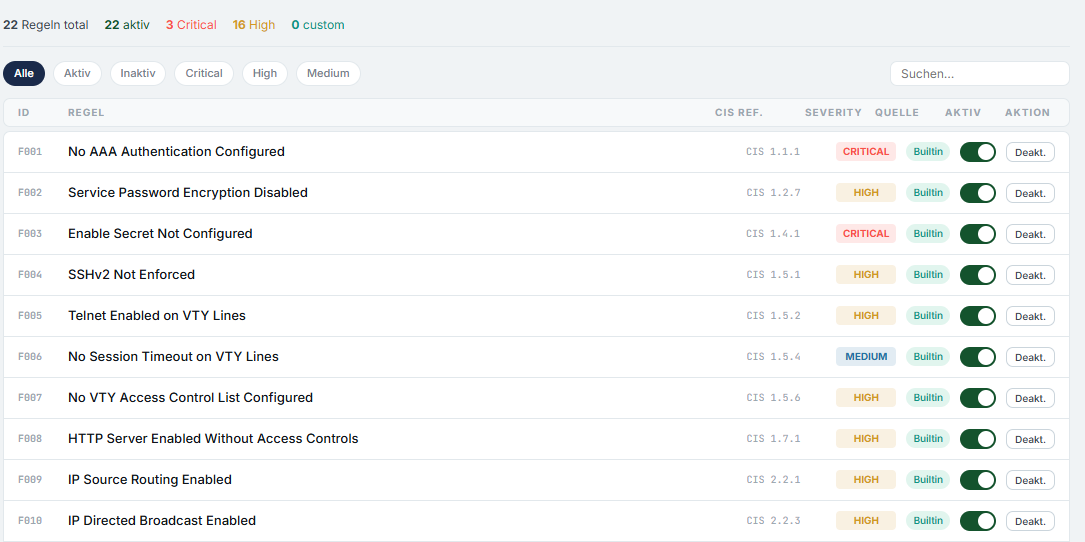Disable Telnet Enabled on VTY Lines toggle
1085x542 pixels.
[977, 316]
